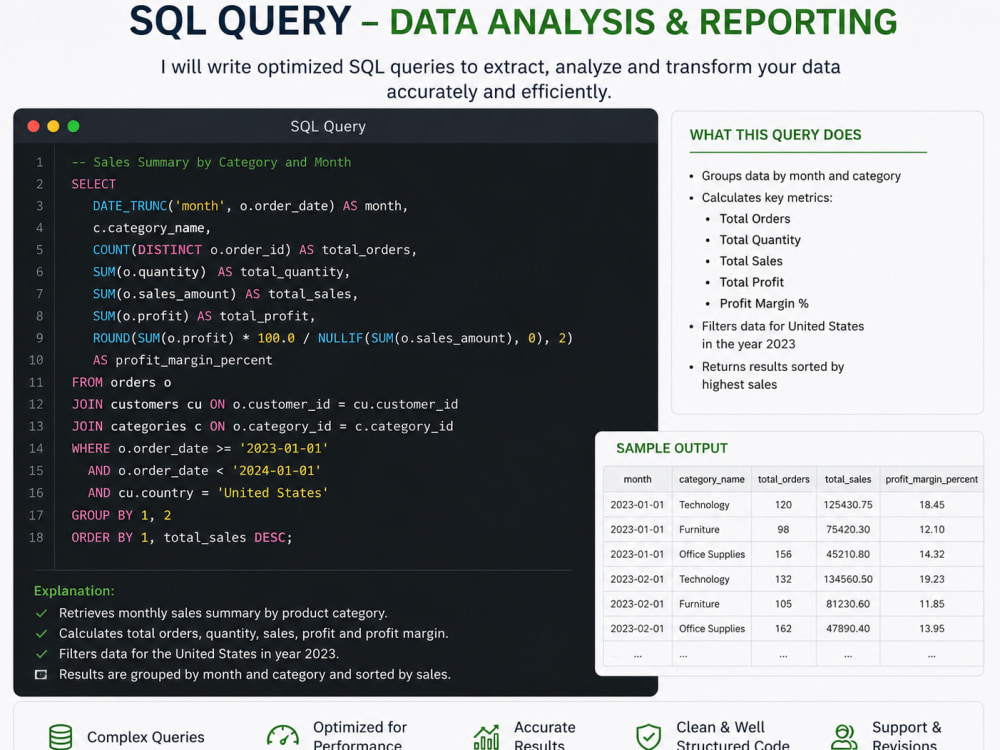
Task: Click the bar chart icon beside Accurate Results
Action: tap(486, 737)
